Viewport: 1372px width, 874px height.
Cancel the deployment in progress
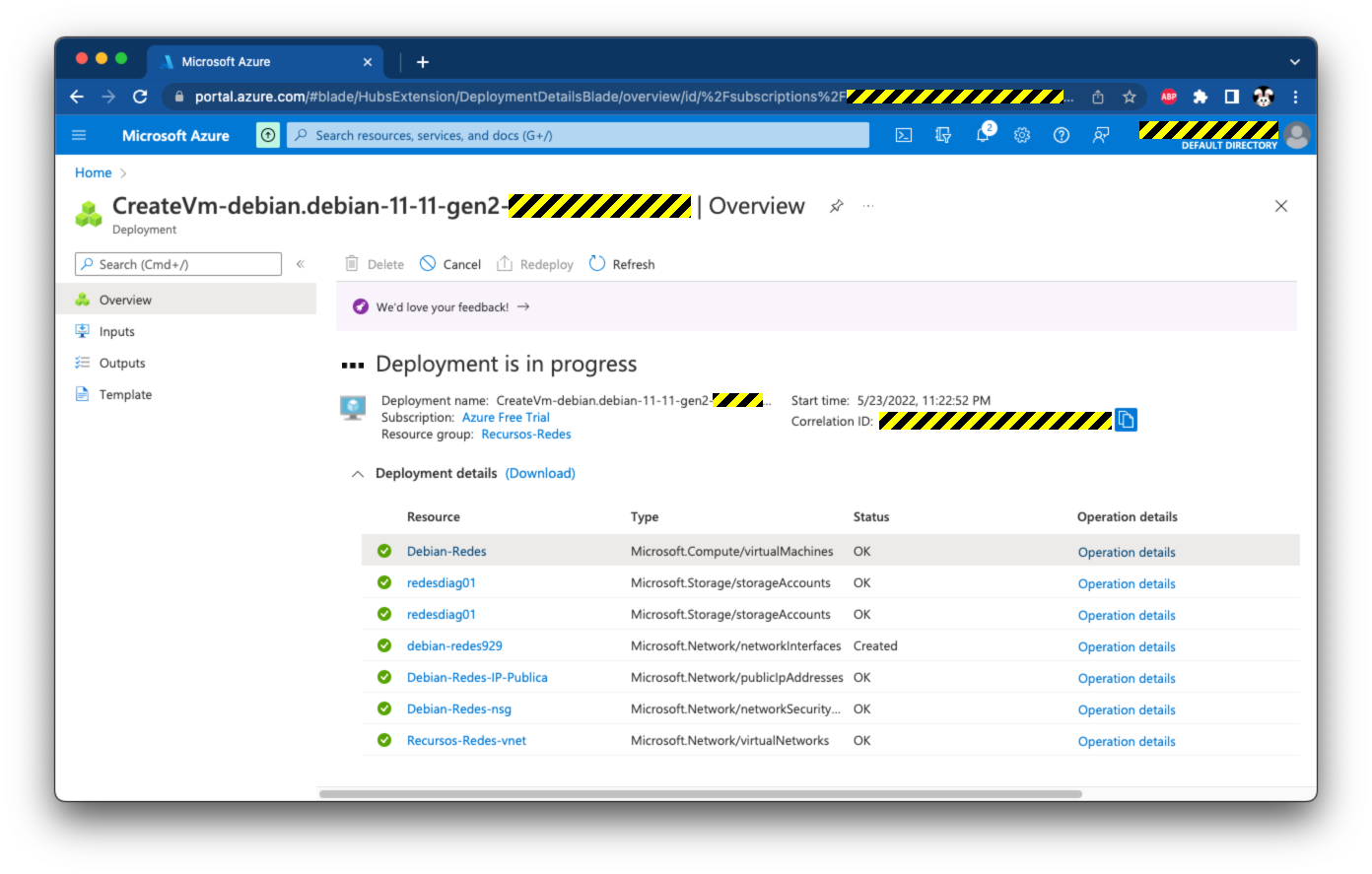click(450, 264)
